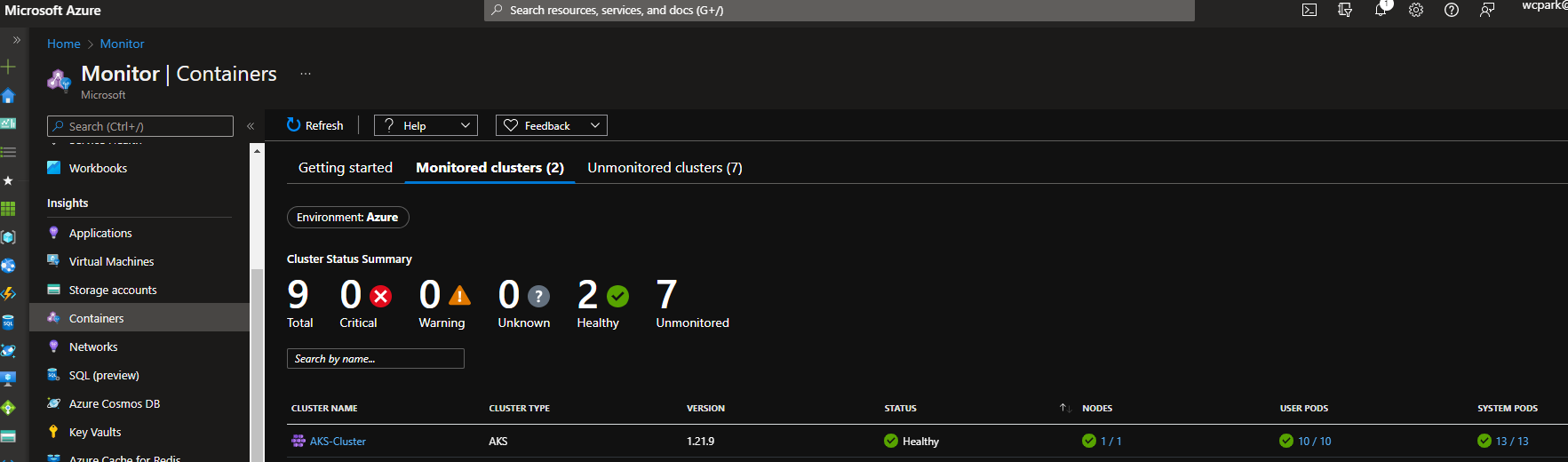The width and height of the screenshot is (1568, 462).
Task: Open the Feedback dropdown
Action: tap(552, 125)
